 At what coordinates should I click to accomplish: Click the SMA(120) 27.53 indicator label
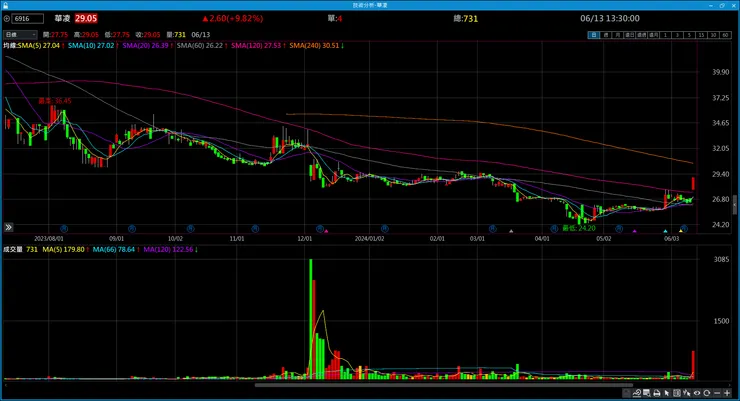pyautogui.click(x=258, y=45)
